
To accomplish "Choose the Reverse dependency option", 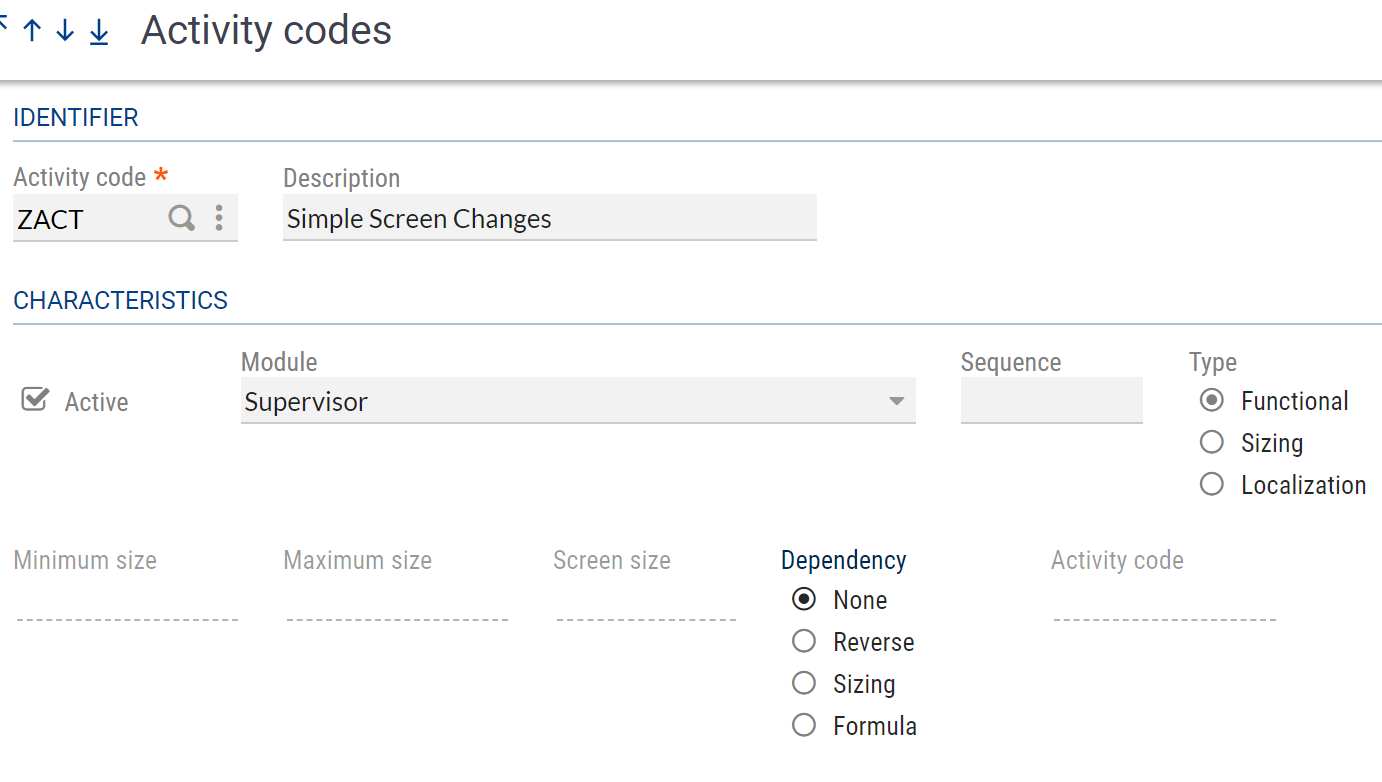I will pyautogui.click(x=804, y=641).
